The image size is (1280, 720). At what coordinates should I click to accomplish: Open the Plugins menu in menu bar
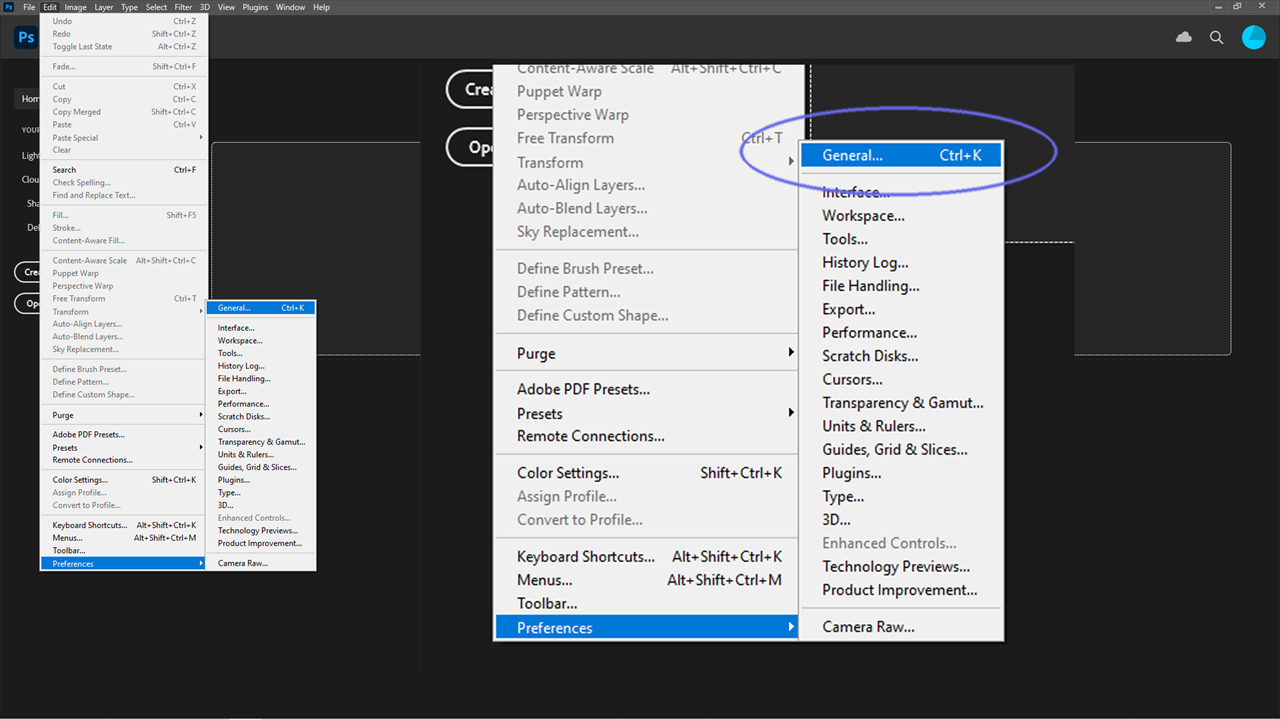click(x=256, y=7)
